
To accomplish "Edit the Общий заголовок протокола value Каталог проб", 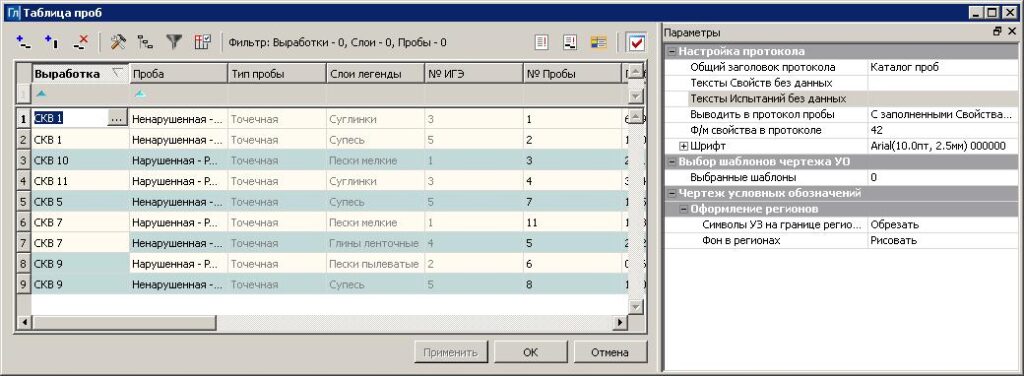I will click(x=942, y=67).
